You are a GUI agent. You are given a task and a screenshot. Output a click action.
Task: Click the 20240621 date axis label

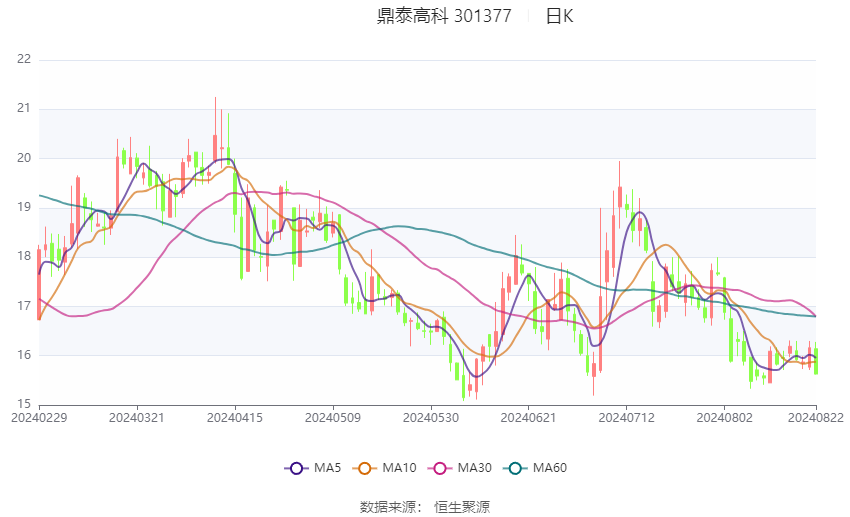coord(529,418)
